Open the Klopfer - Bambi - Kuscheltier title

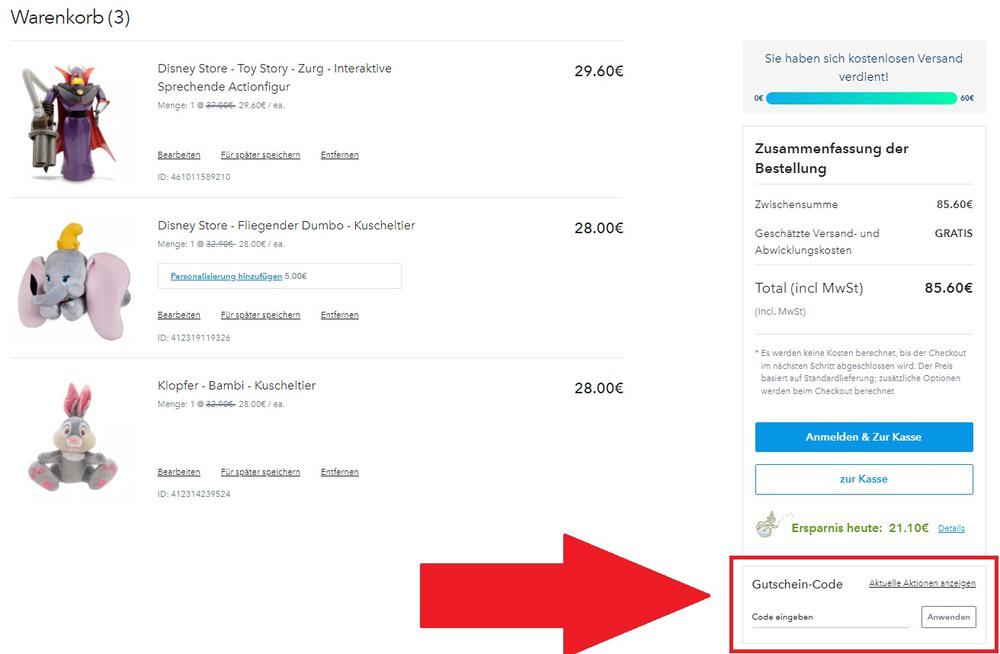point(237,385)
